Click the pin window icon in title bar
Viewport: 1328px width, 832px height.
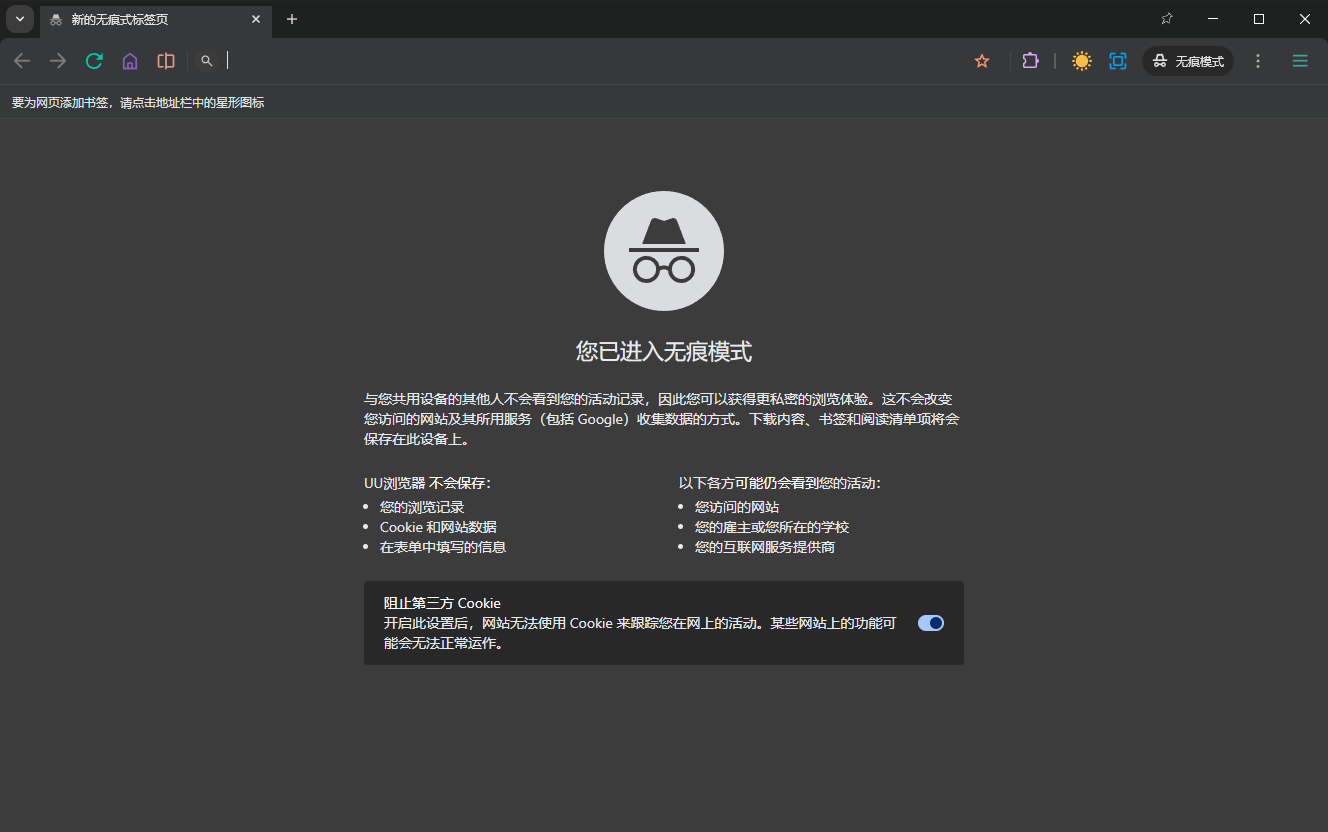pos(1167,19)
